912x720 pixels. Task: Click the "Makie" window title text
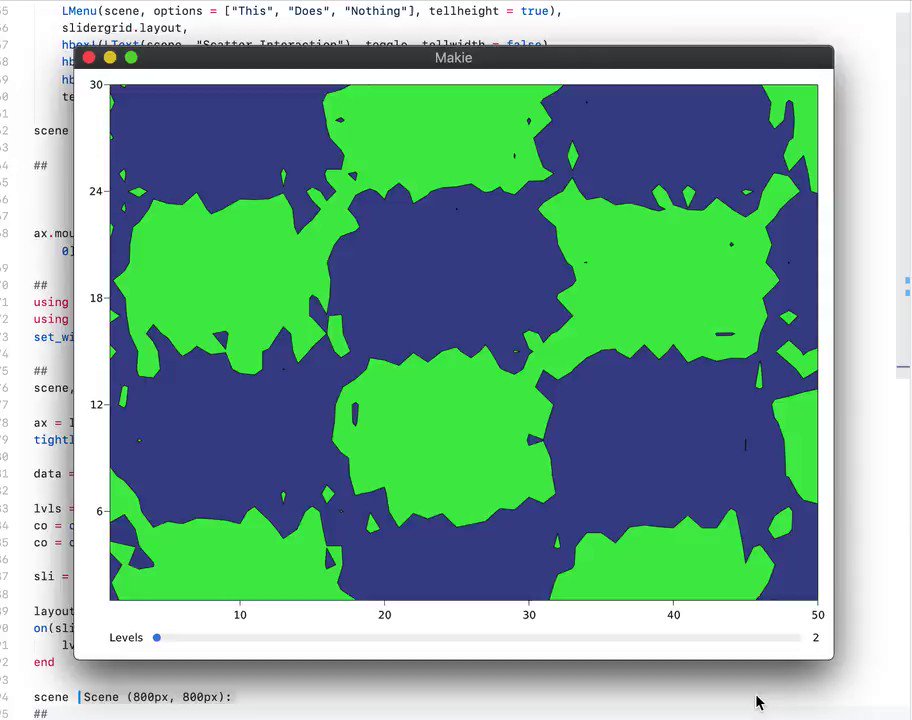click(x=453, y=58)
